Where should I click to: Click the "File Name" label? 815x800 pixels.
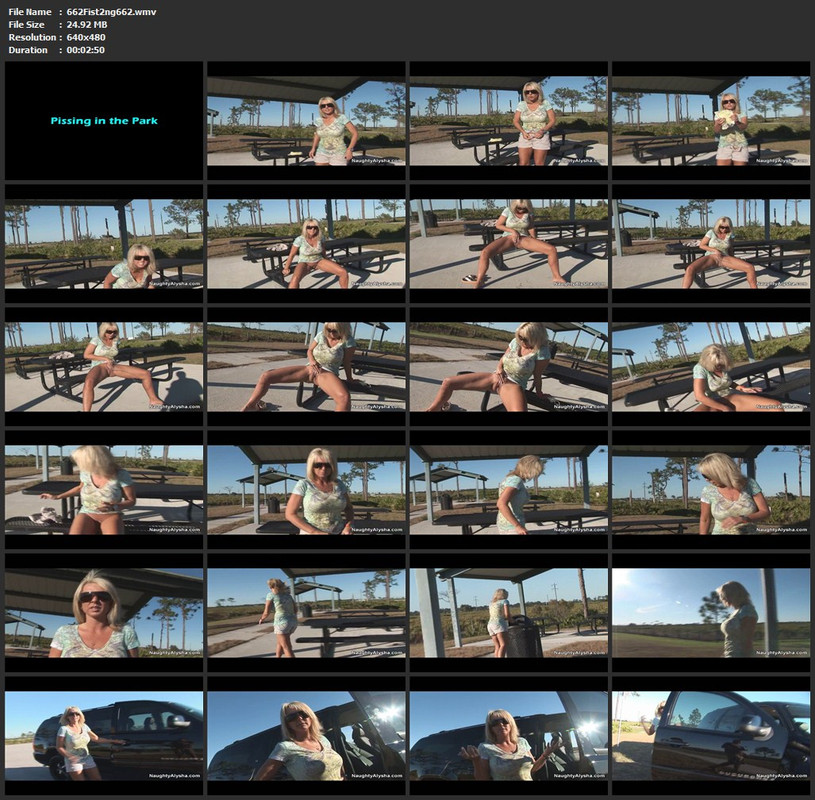pyautogui.click(x=30, y=11)
